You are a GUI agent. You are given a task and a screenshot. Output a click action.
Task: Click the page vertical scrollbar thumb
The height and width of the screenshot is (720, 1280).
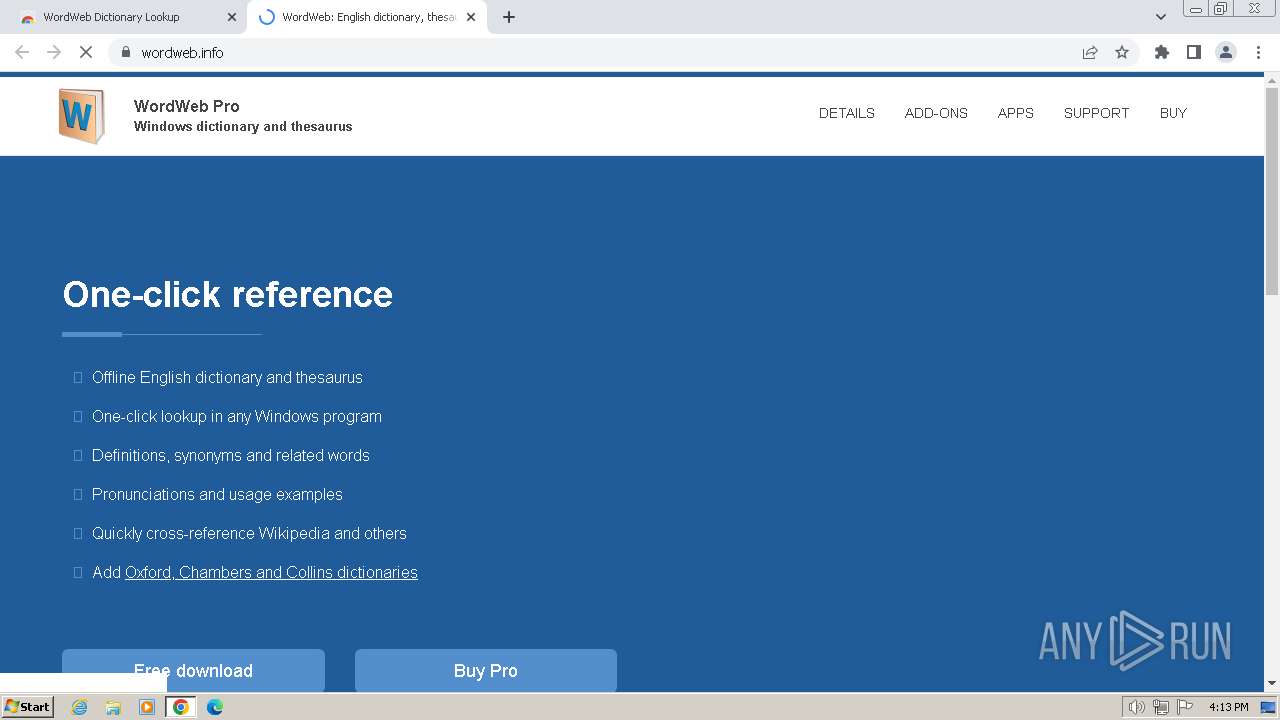[1272, 190]
